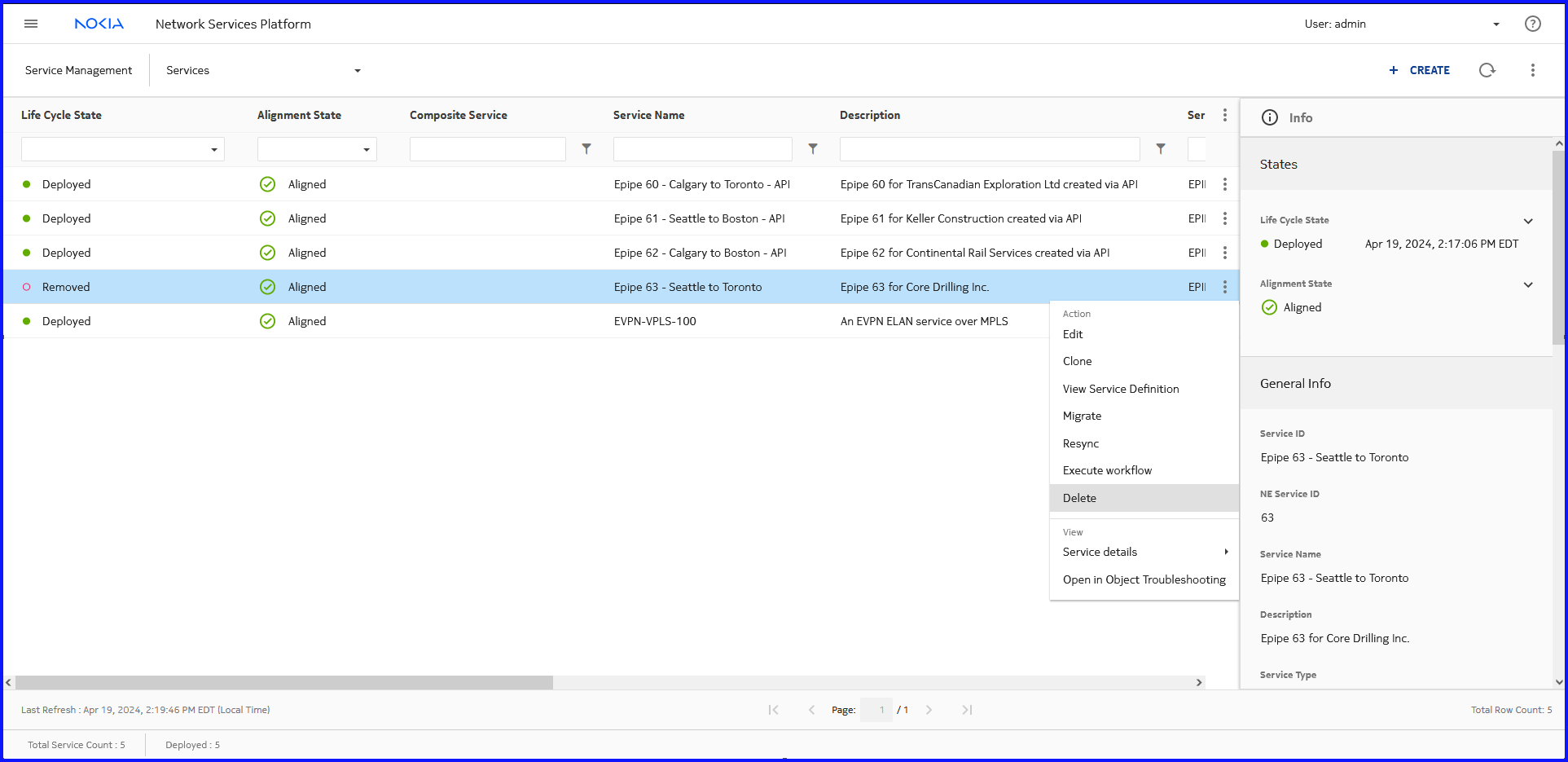This screenshot has width=1568, height=762.
Task: Open the User admin dropdown
Action: pos(1496,24)
